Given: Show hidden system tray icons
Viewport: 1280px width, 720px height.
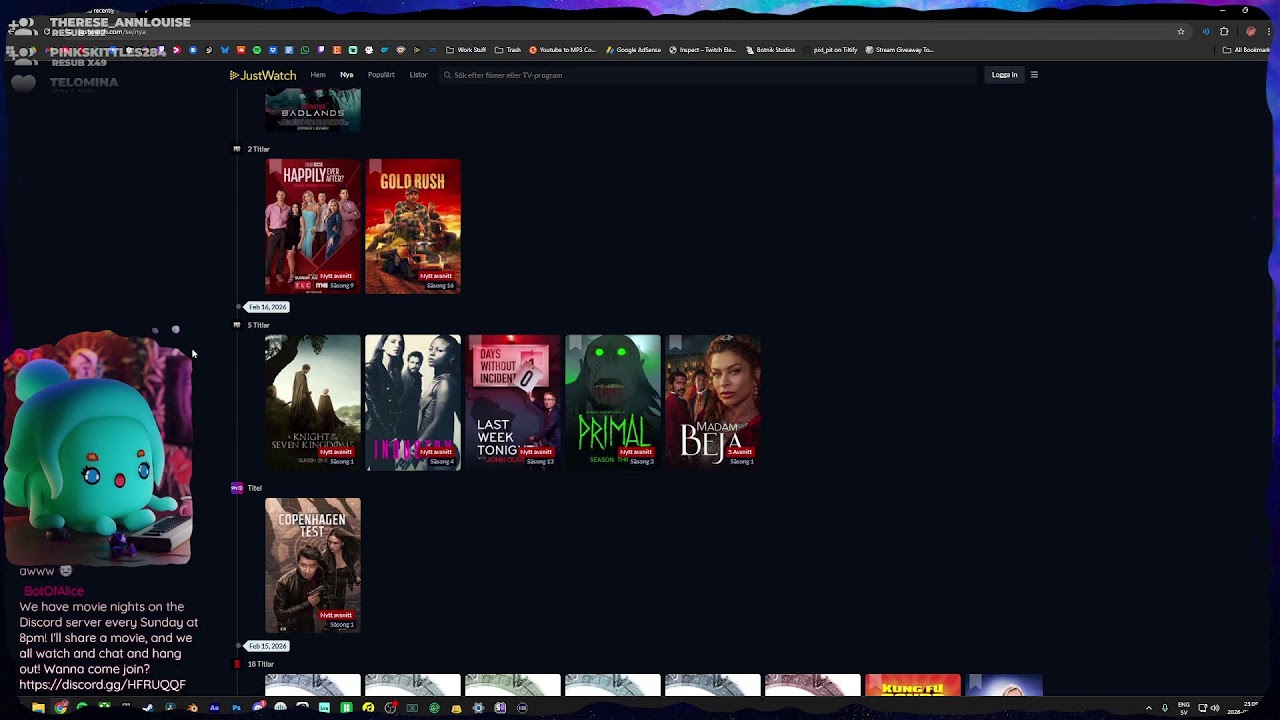Looking at the screenshot, I should pos(1148,708).
